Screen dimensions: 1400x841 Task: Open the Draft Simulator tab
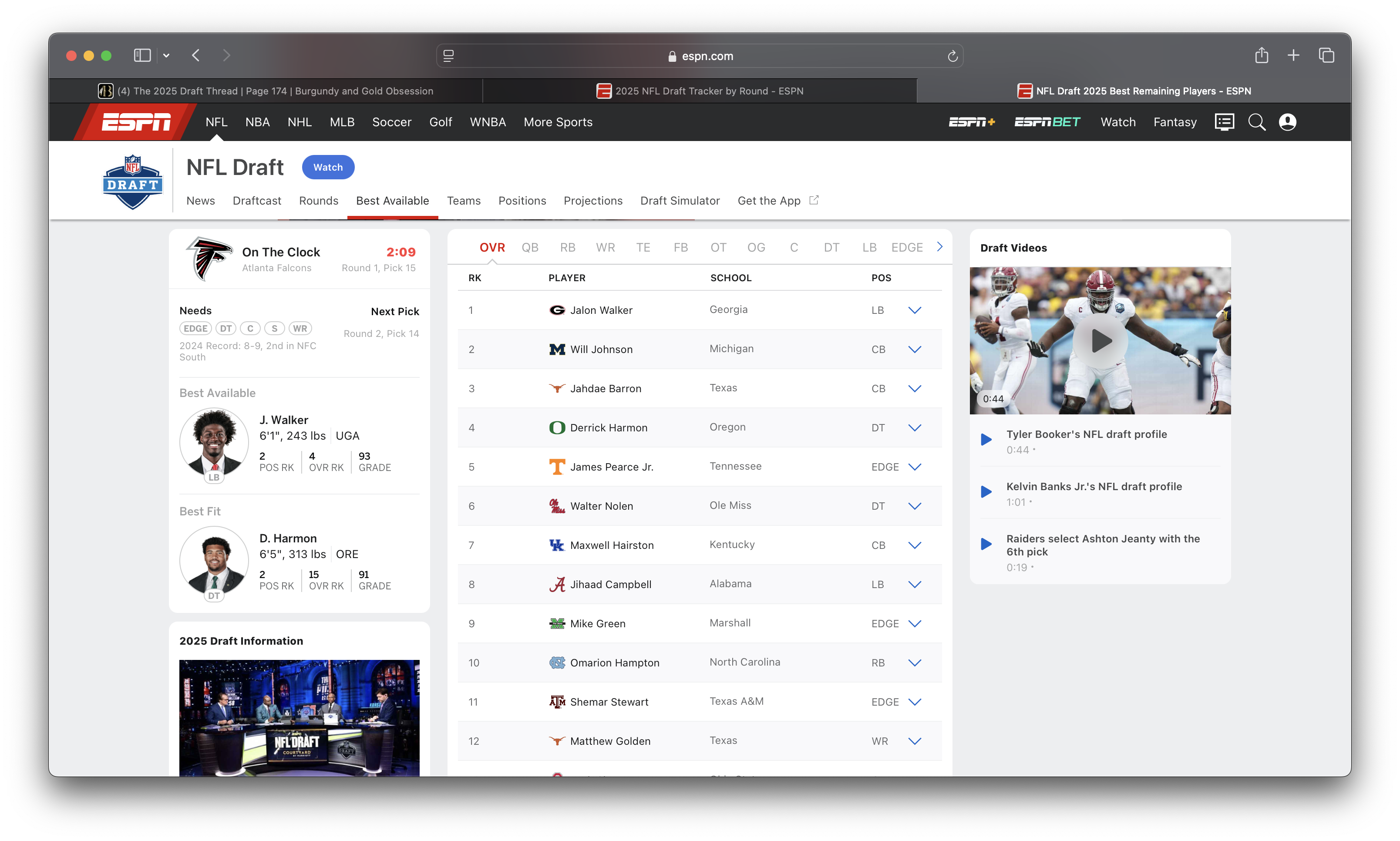[679, 201]
